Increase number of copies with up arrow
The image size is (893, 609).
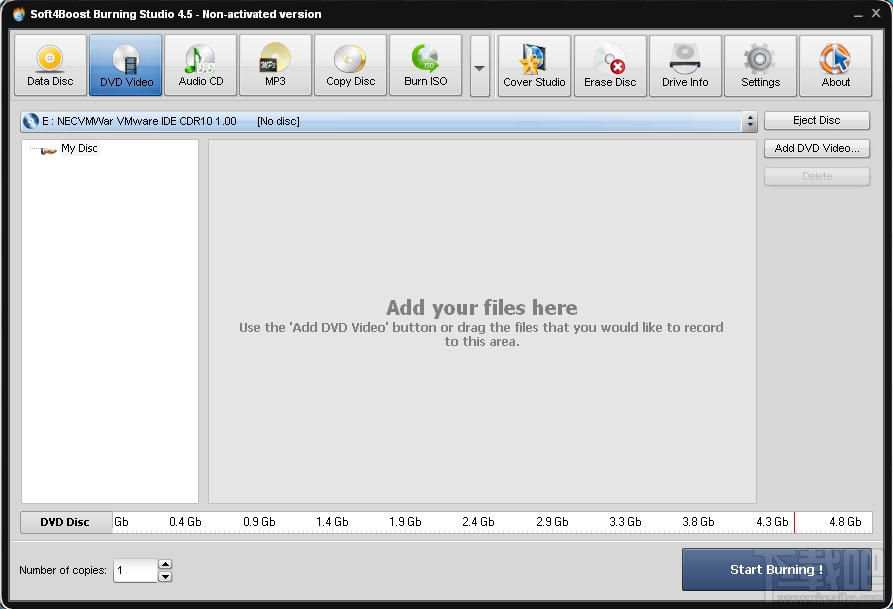165,565
